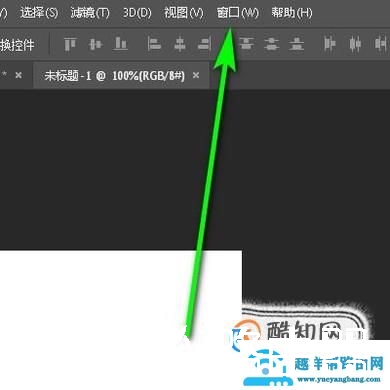Screen dimensions: 390x390
Task: Click the distribute vertical centers icon
Action: pyautogui.click(x=272, y=44)
